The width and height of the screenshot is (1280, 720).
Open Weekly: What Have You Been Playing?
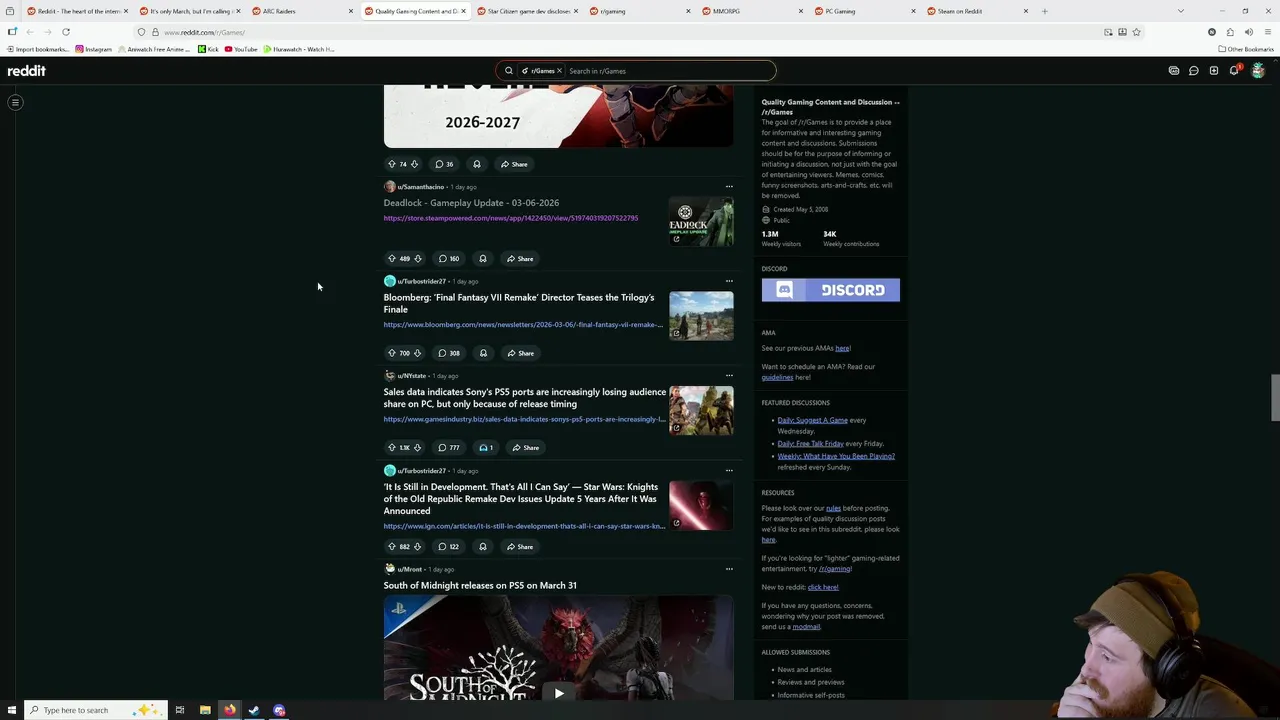coord(836,456)
